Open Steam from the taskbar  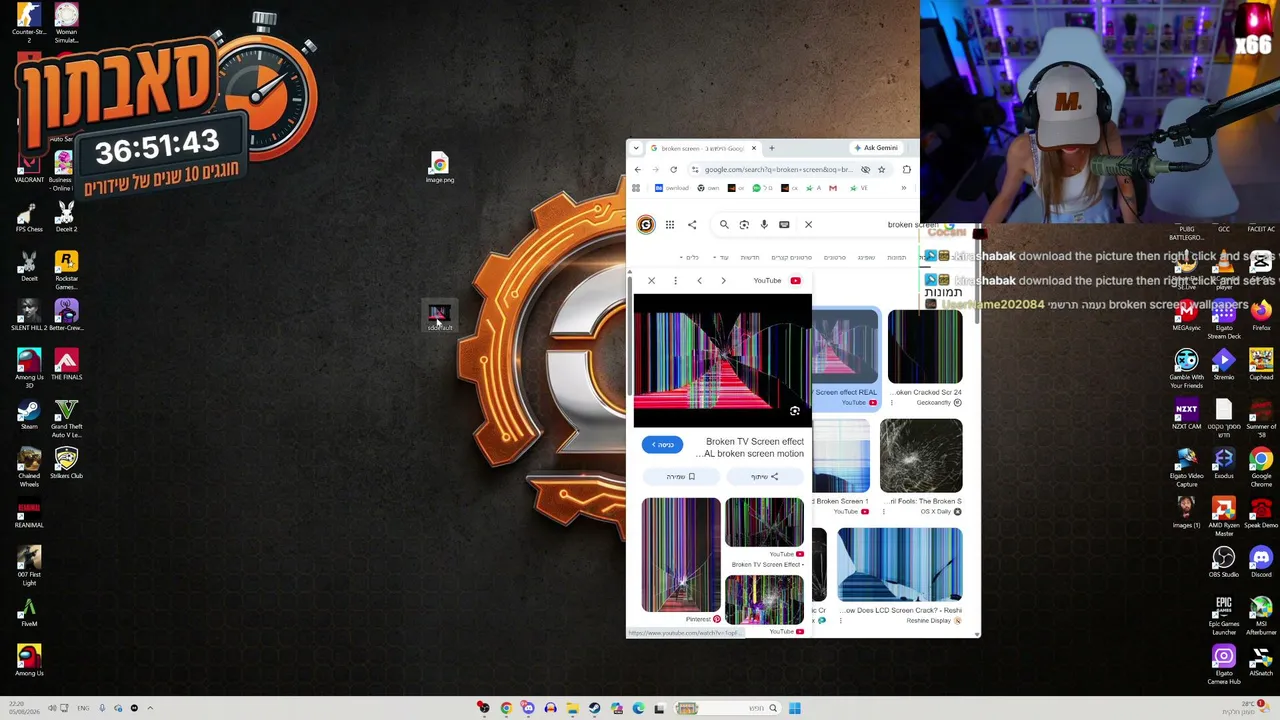point(594,708)
